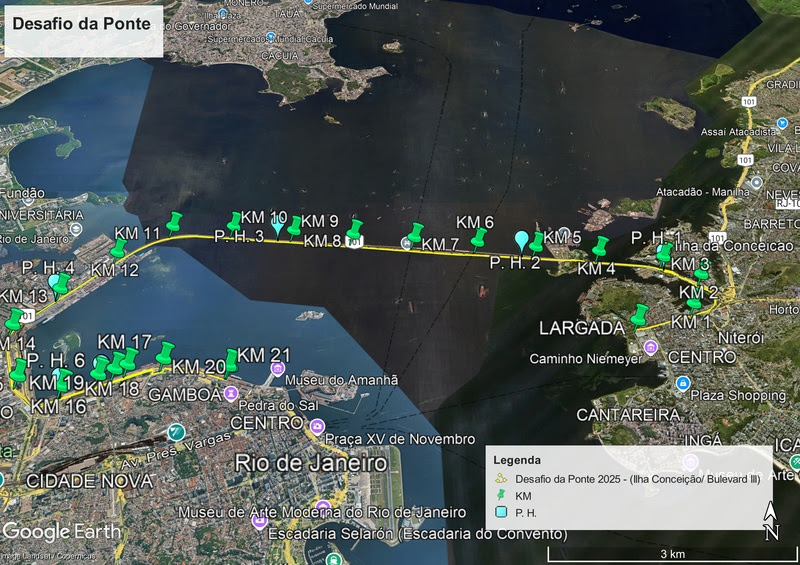Select the P. H. 3 cyan balloon marker
This screenshot has height=565, width=800.
[278, 225]
